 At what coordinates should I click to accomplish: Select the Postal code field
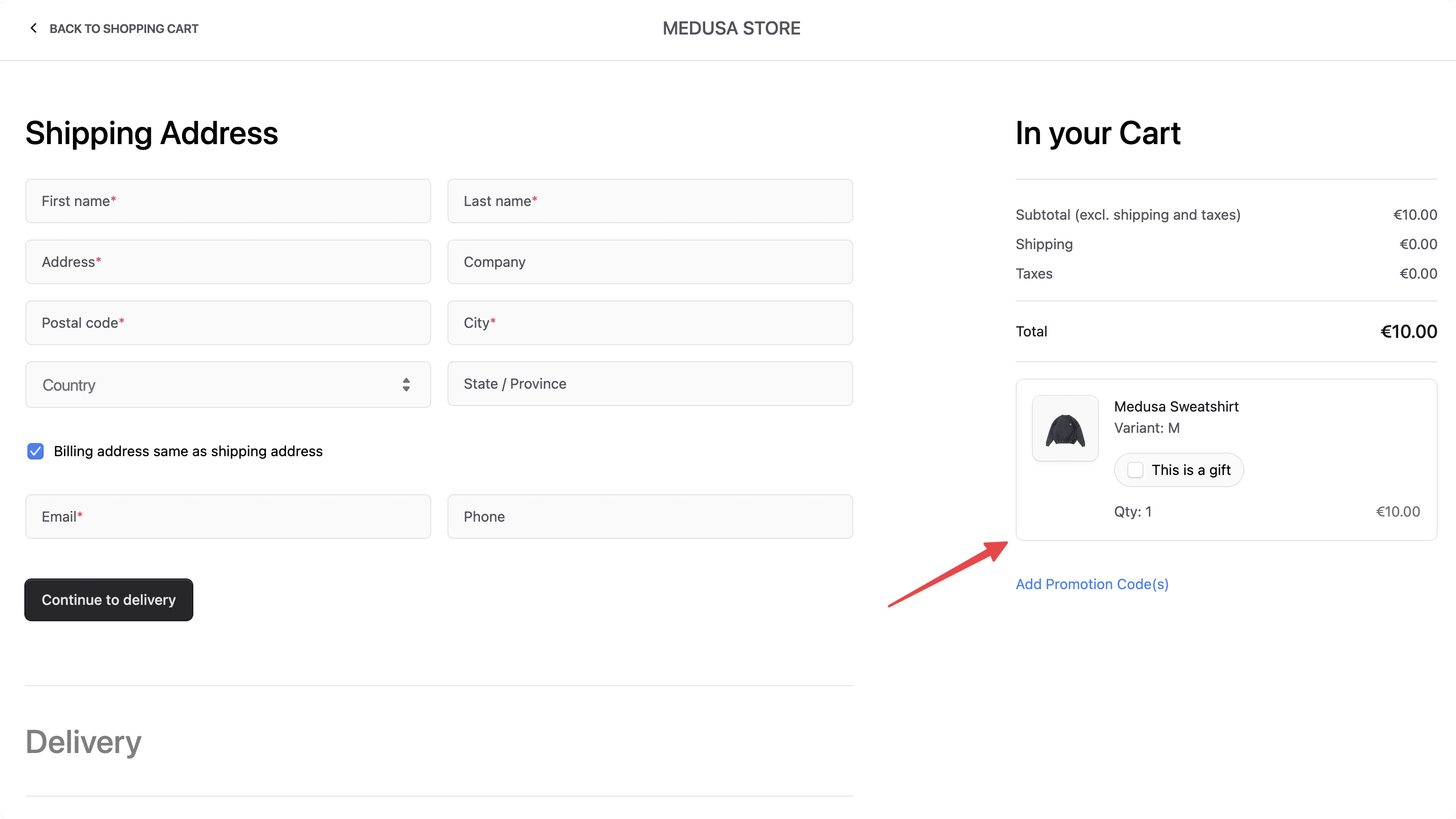227,323
